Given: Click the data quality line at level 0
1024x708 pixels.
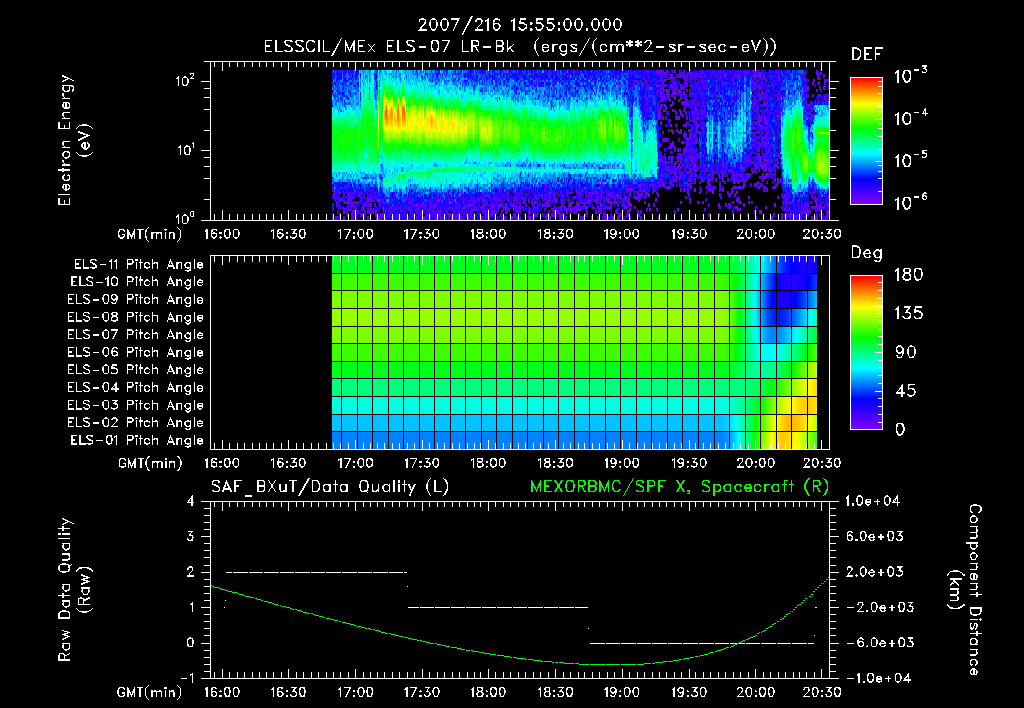Looking at the screenshot, I should coord(702,643).
